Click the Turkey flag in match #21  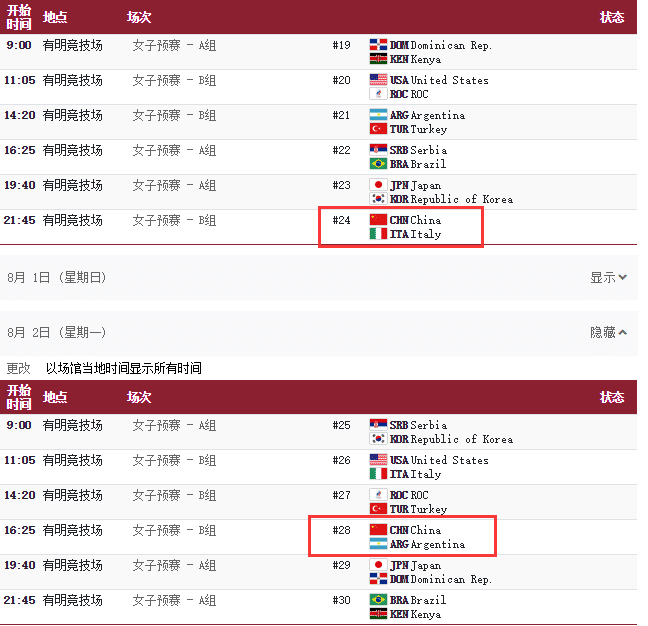tap(378, 129)
